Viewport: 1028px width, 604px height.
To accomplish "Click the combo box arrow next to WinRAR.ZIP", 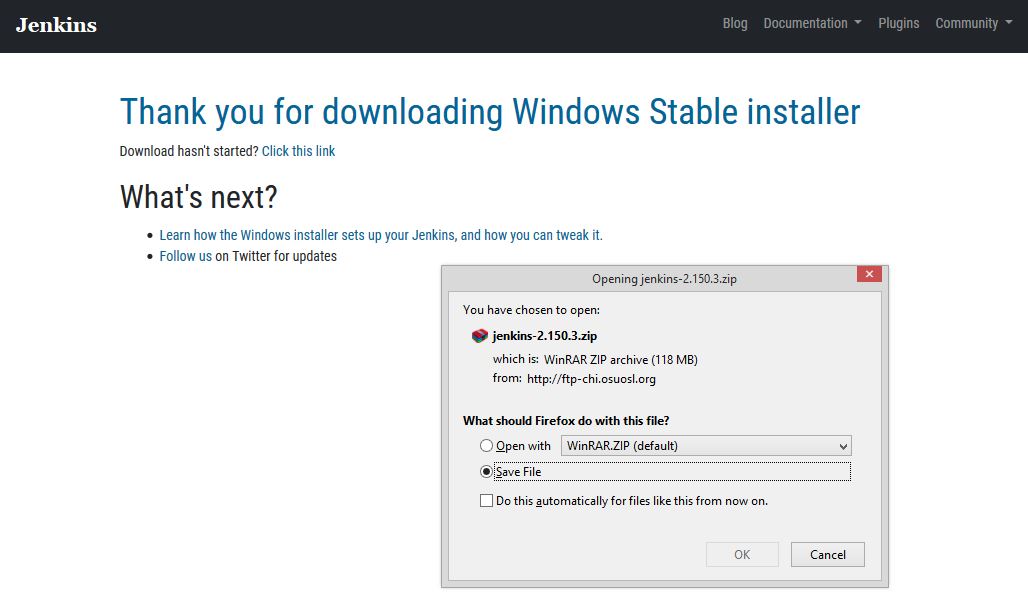I will (843, 445).
